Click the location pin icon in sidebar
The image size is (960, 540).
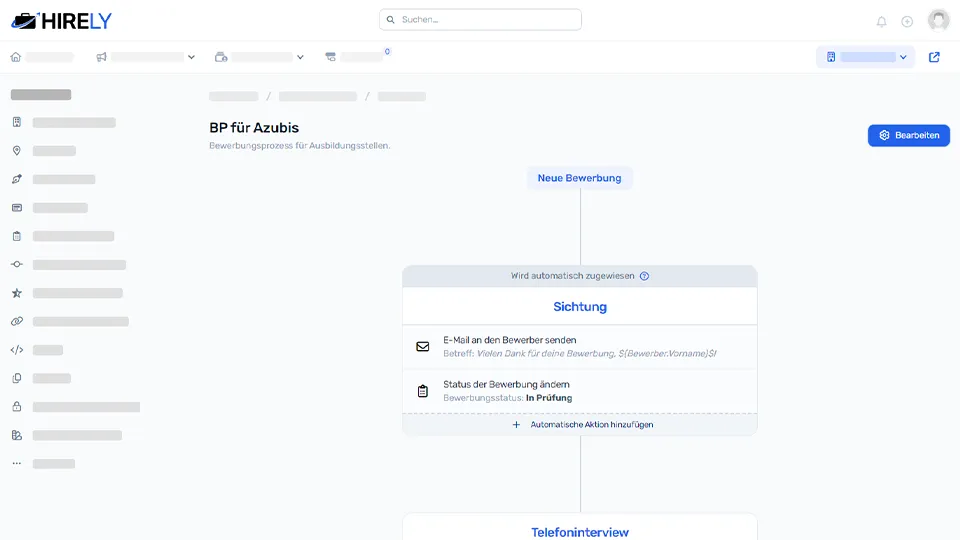[17, 151]
